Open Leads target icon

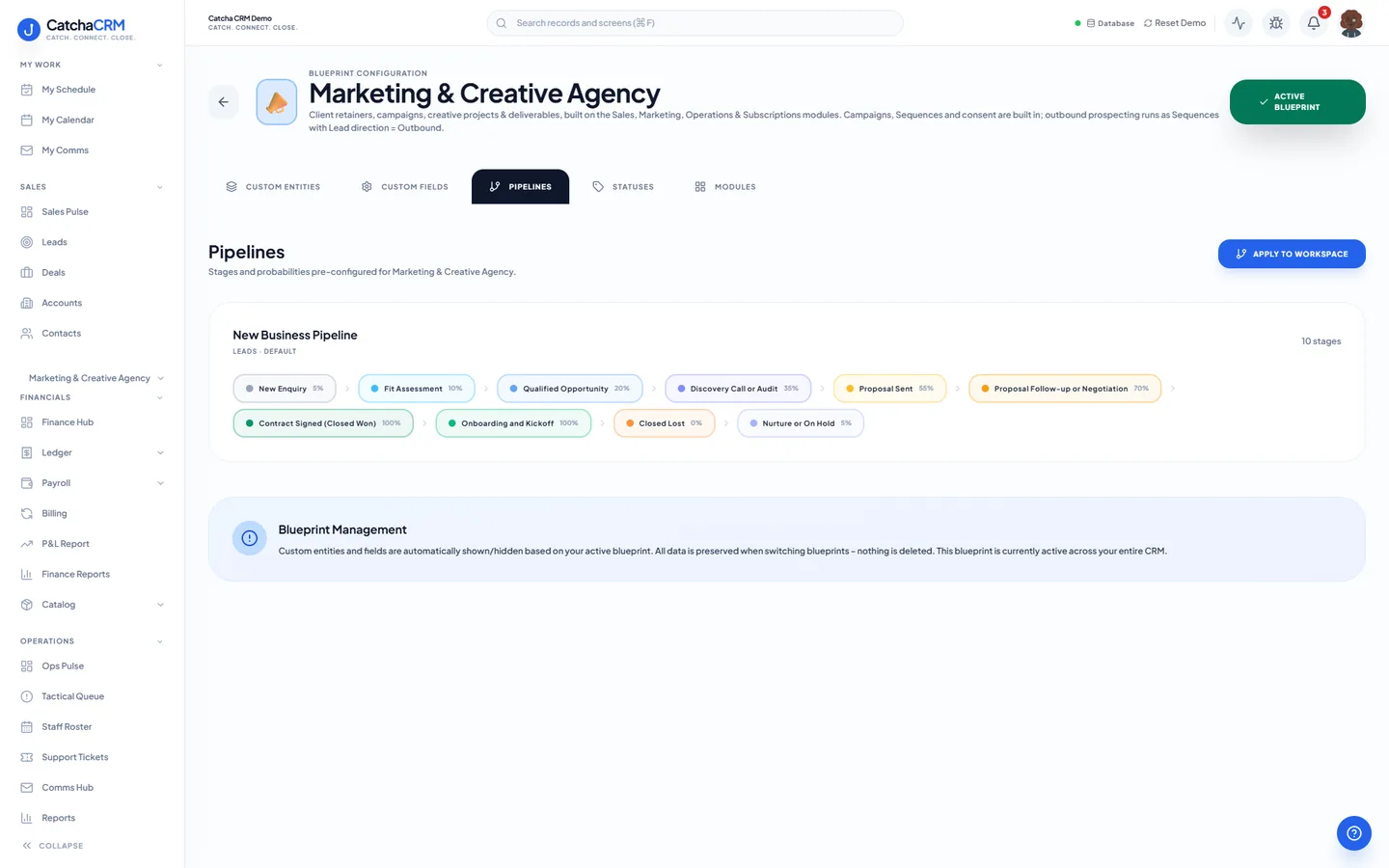point(27,242)
